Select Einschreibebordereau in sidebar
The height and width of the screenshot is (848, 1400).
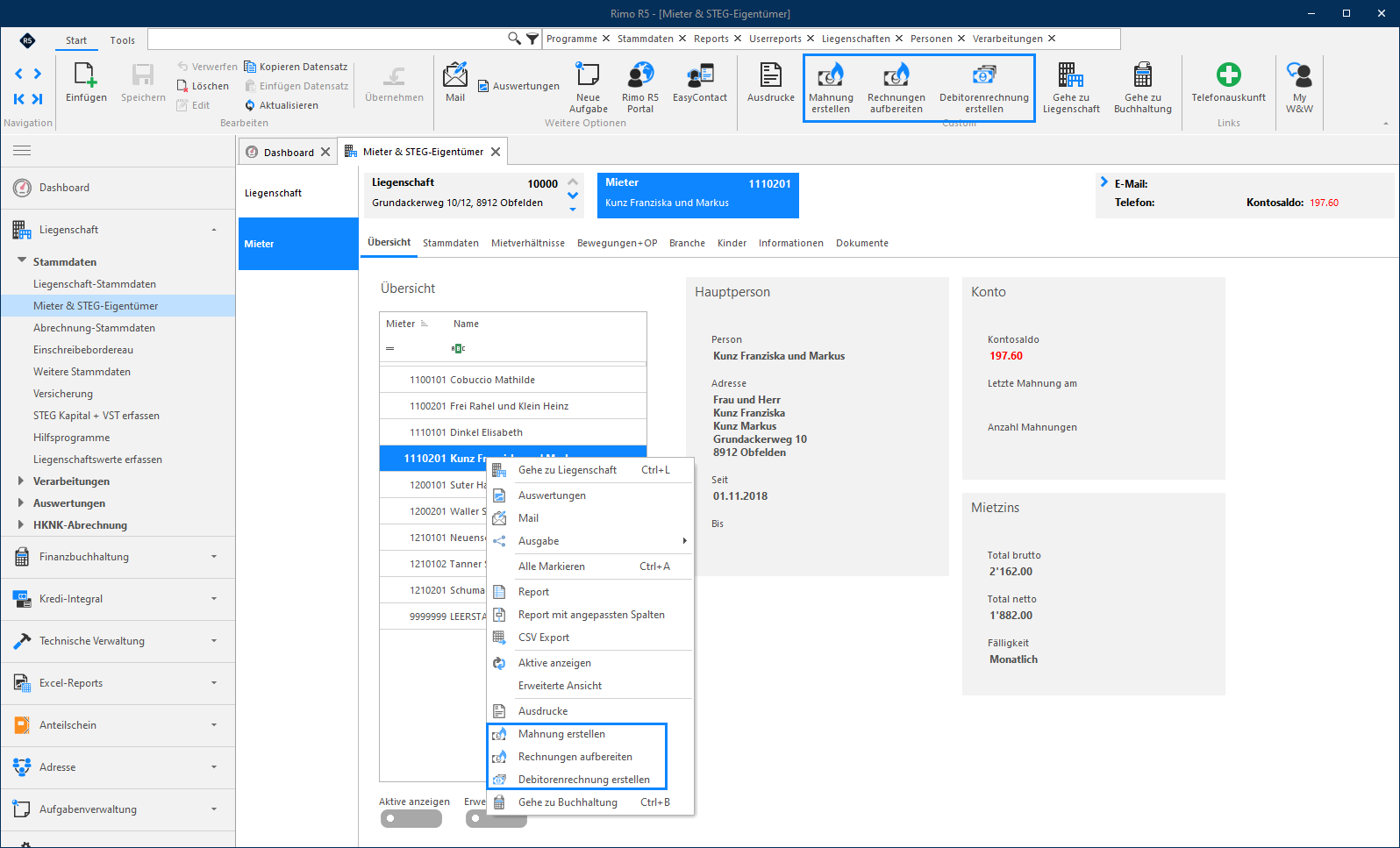pos(83,350)
